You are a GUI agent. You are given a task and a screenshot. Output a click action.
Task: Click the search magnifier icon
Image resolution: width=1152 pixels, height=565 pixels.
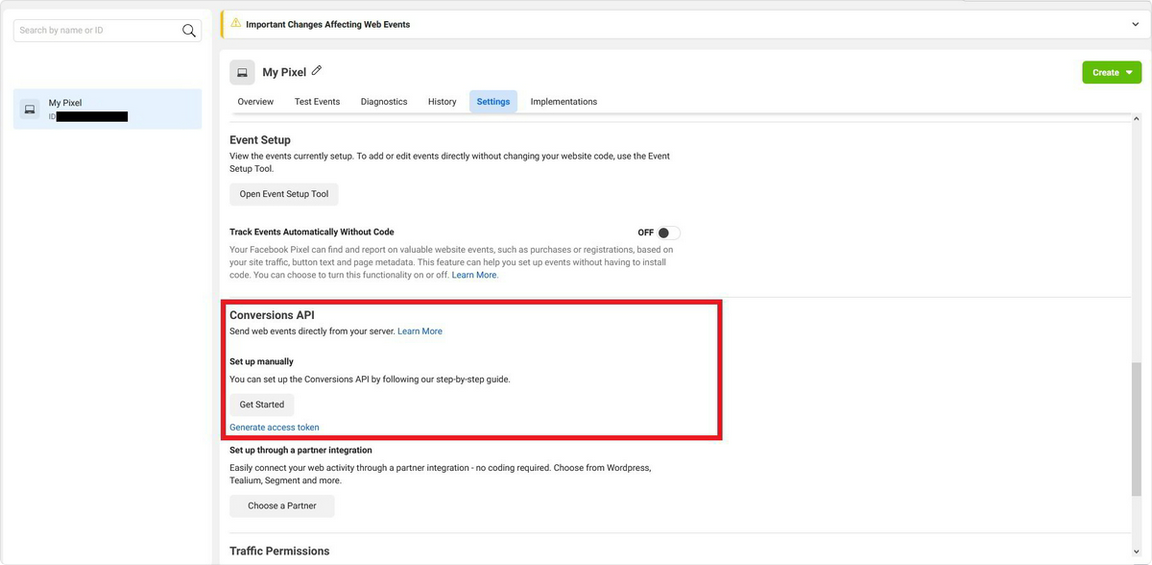(x=189, y=30)
